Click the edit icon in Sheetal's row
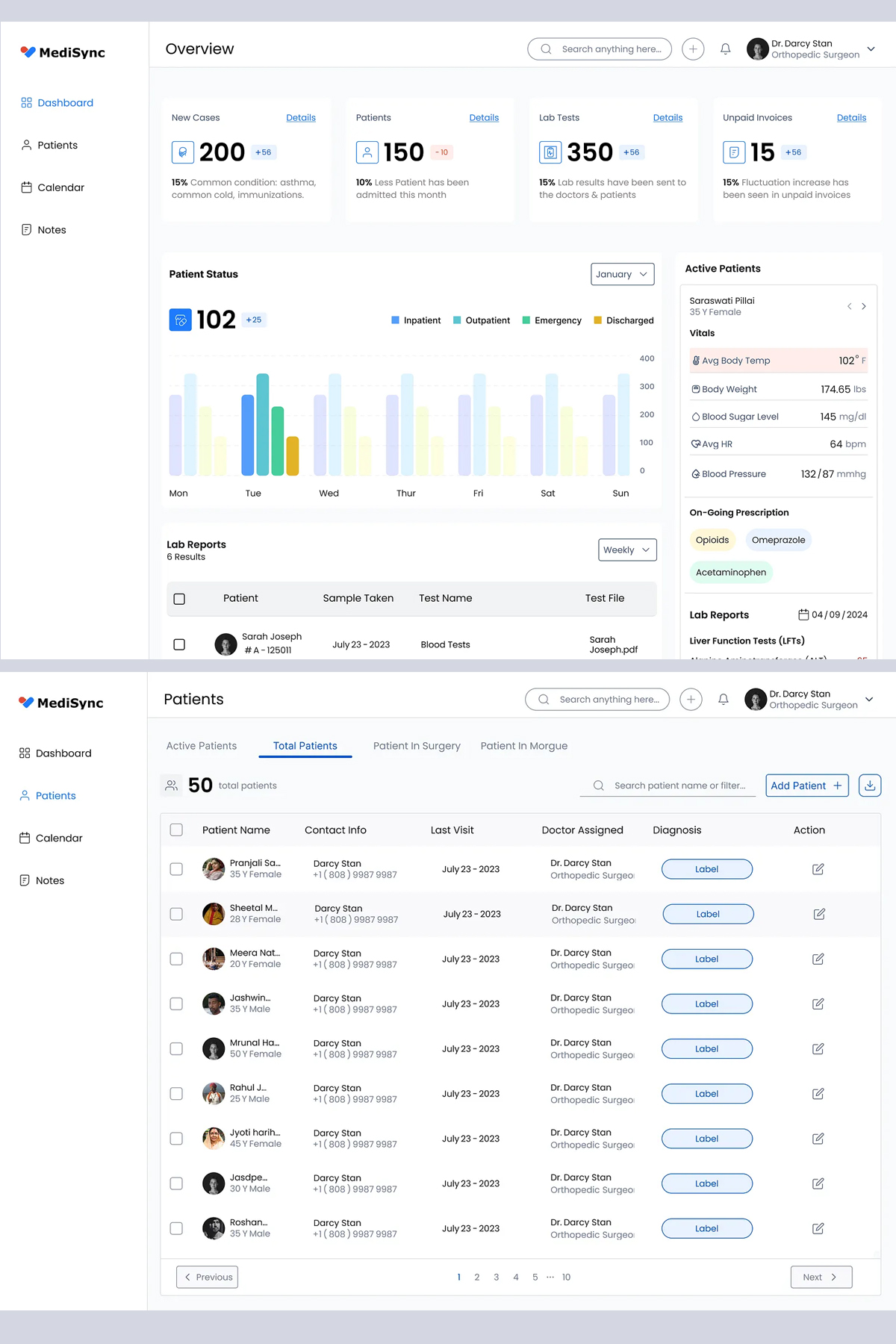The width and height of the screenshot is (896, 1344). [819, 914]
